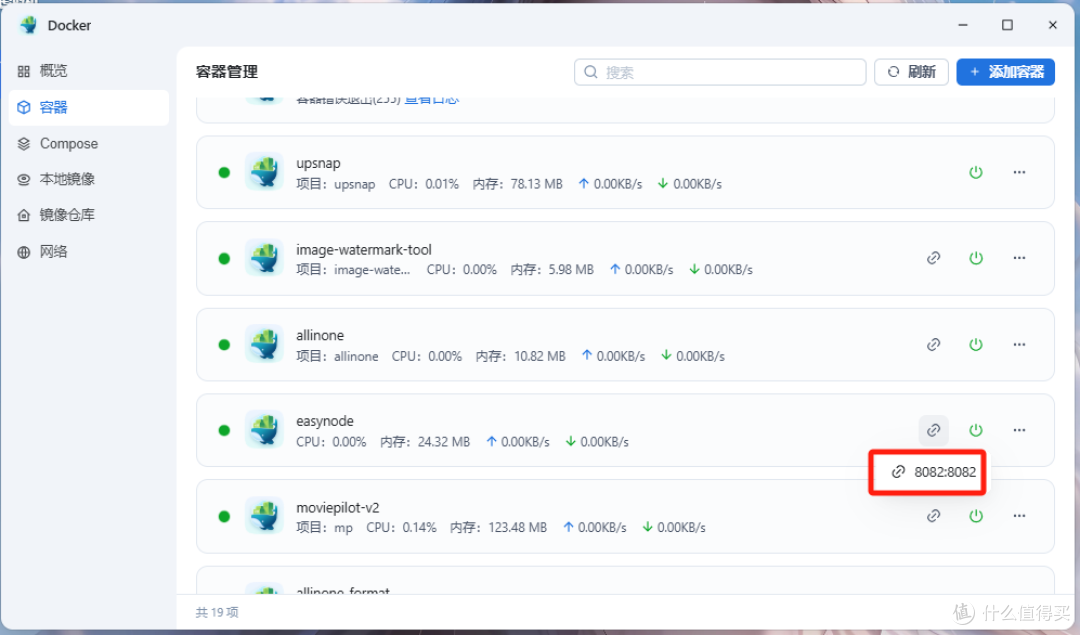This screenshot has width=1080, height=635.
Task: Click the easynode container icon
Action: [x=264, y=430]
